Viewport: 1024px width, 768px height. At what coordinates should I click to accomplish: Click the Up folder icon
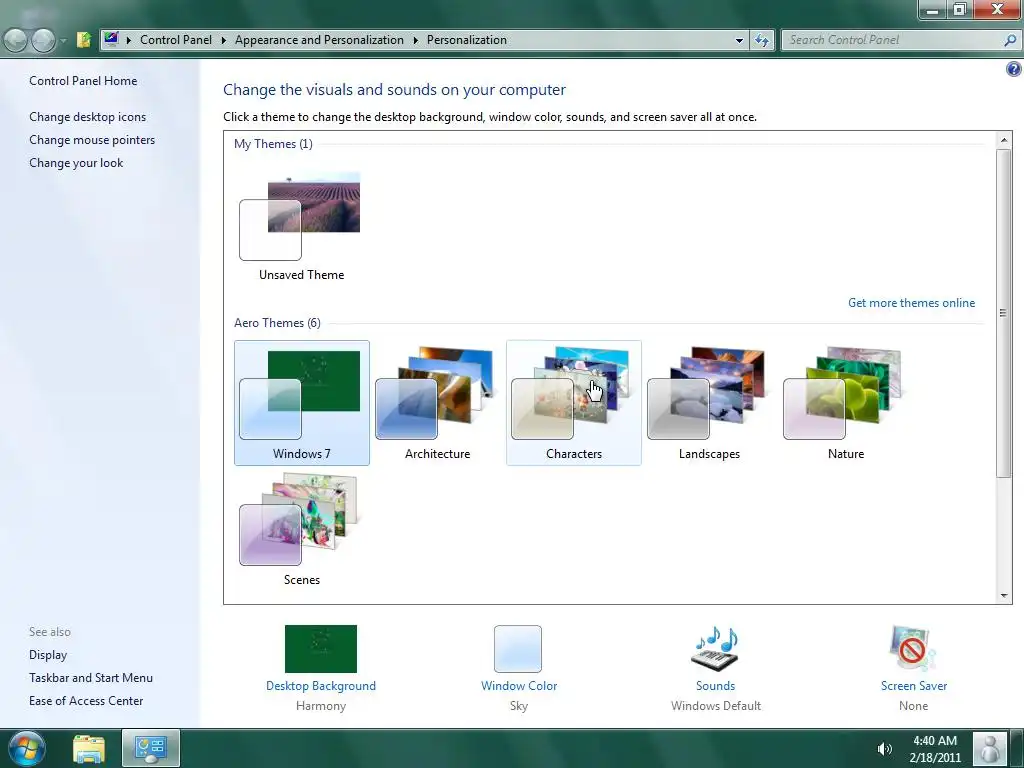(x=84, y=40)
